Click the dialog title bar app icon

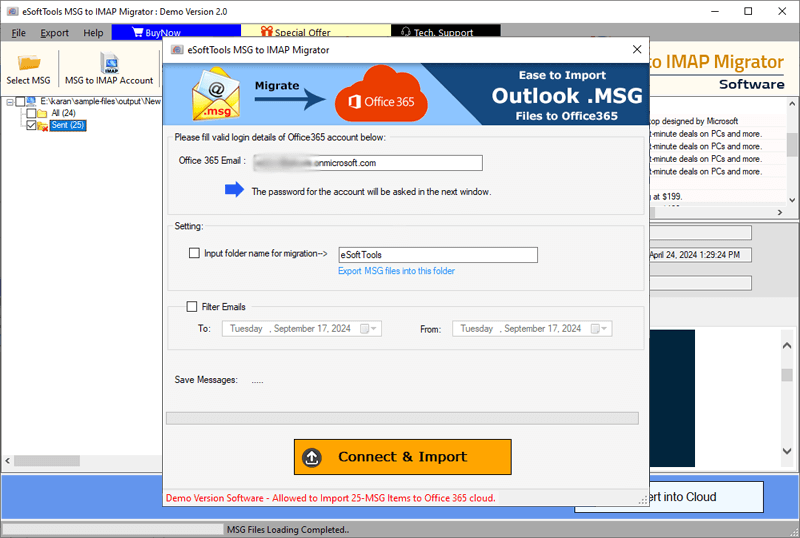pos(177,50)
